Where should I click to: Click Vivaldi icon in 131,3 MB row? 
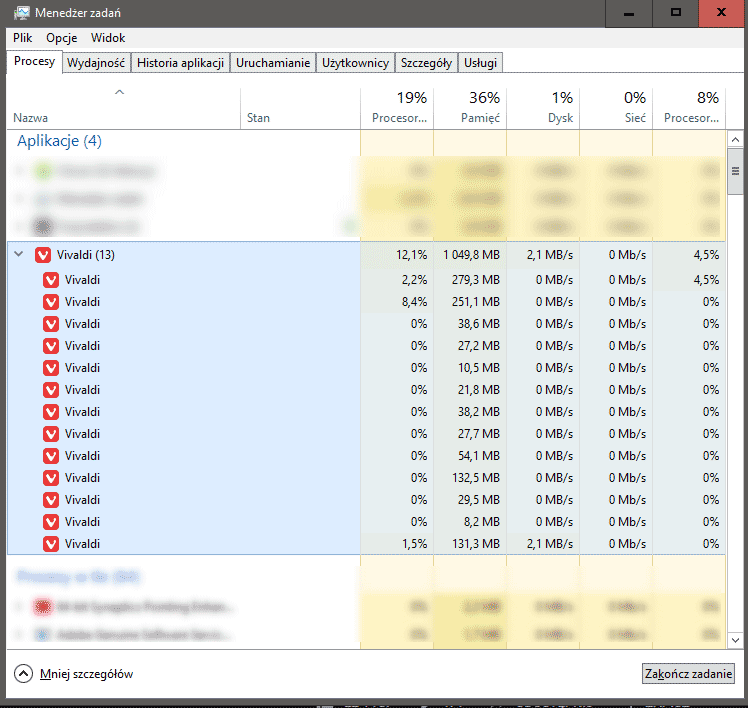click(x=51, y=544)
